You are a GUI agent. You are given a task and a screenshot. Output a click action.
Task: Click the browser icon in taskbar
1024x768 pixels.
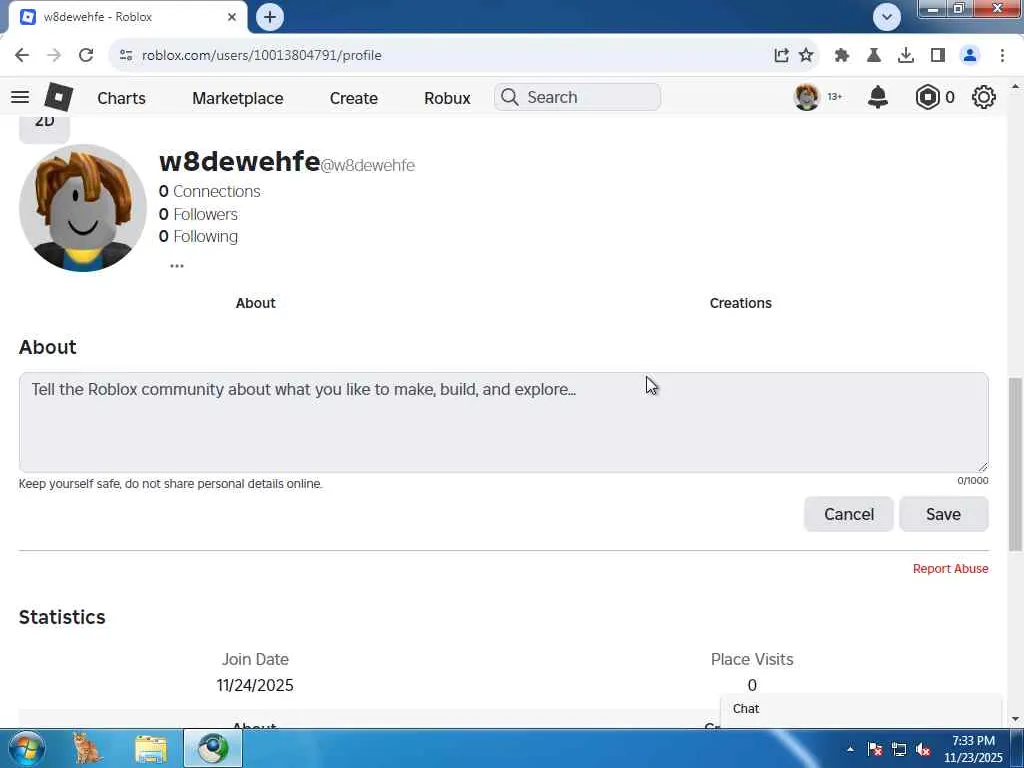213,748
